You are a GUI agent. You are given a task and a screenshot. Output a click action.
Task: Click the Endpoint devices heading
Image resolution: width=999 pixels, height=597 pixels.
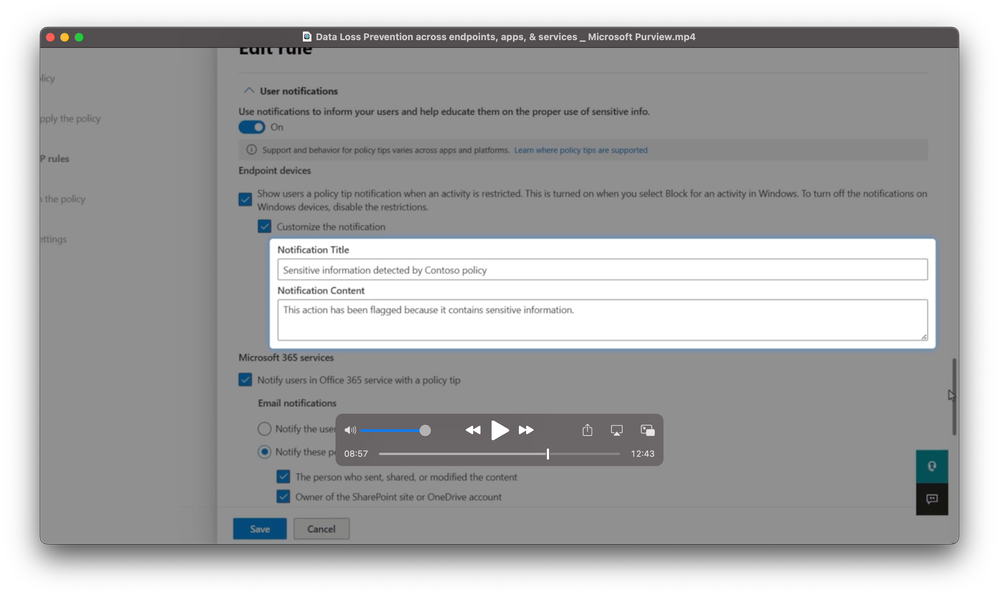[x=275, y=170]
